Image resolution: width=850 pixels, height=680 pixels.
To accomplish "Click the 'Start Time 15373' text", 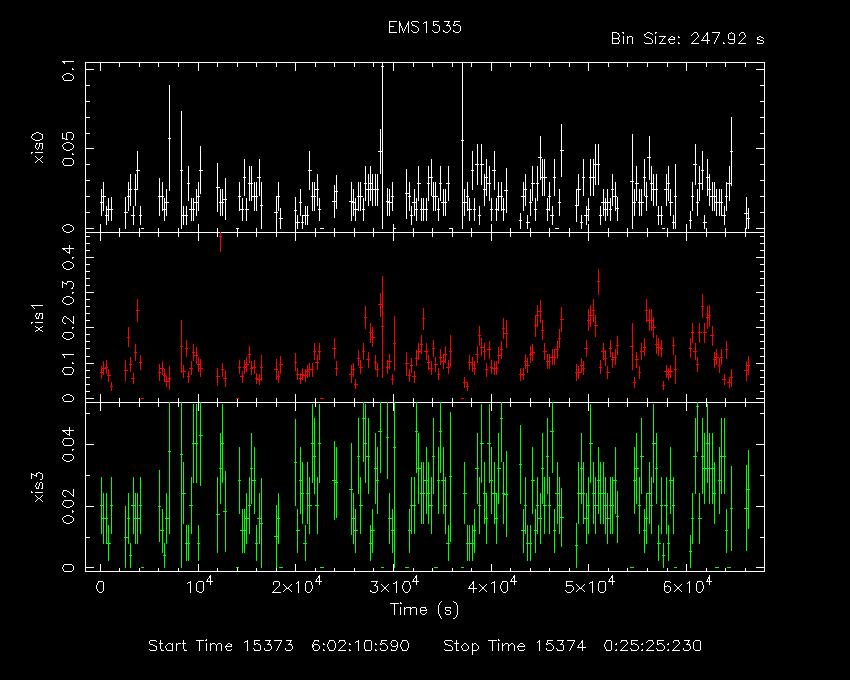I will (221, 646).
